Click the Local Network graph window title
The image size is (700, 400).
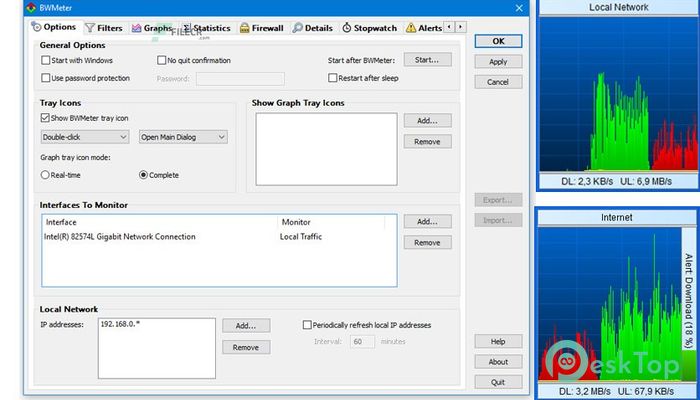tap(618, 8)
